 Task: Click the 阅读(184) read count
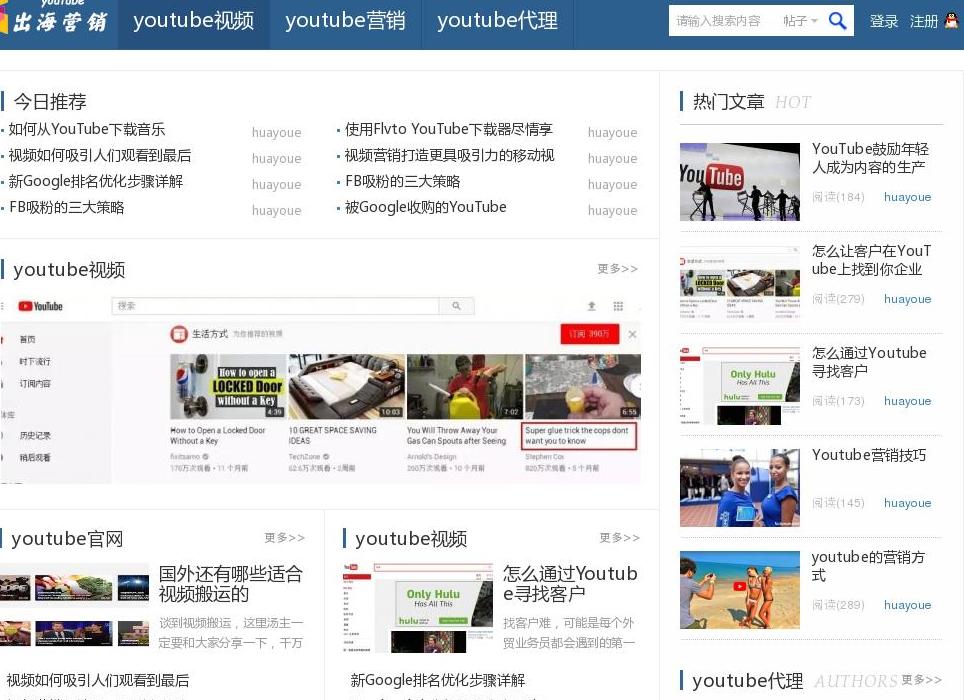pyautogui.click(x=838, y=197)
